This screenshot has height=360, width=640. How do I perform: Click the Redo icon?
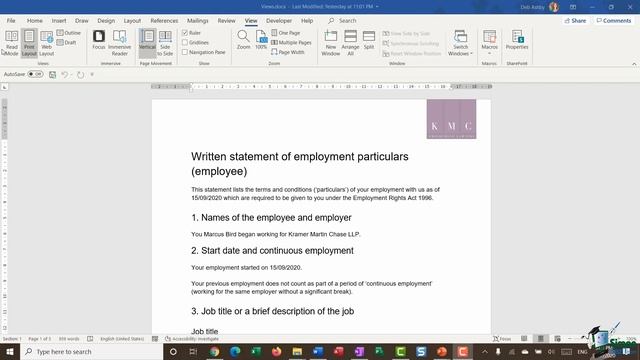click(80, 74)
